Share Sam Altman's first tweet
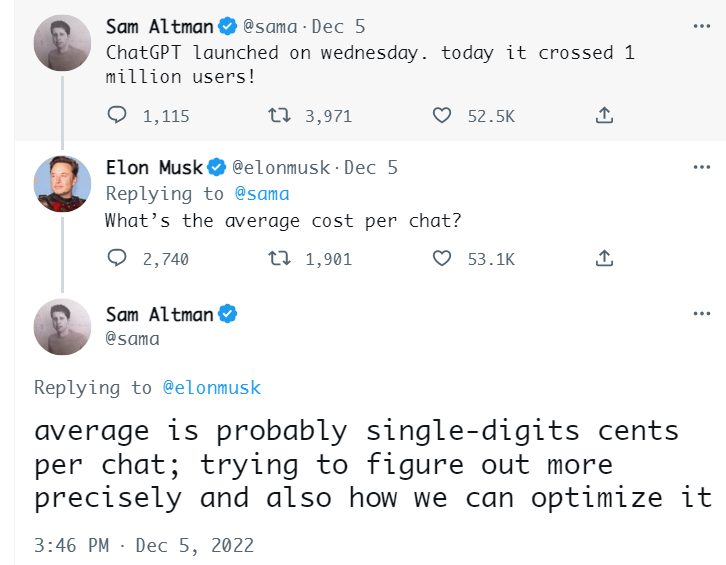This screenshot has height=565, width=726. coord(604,116)
